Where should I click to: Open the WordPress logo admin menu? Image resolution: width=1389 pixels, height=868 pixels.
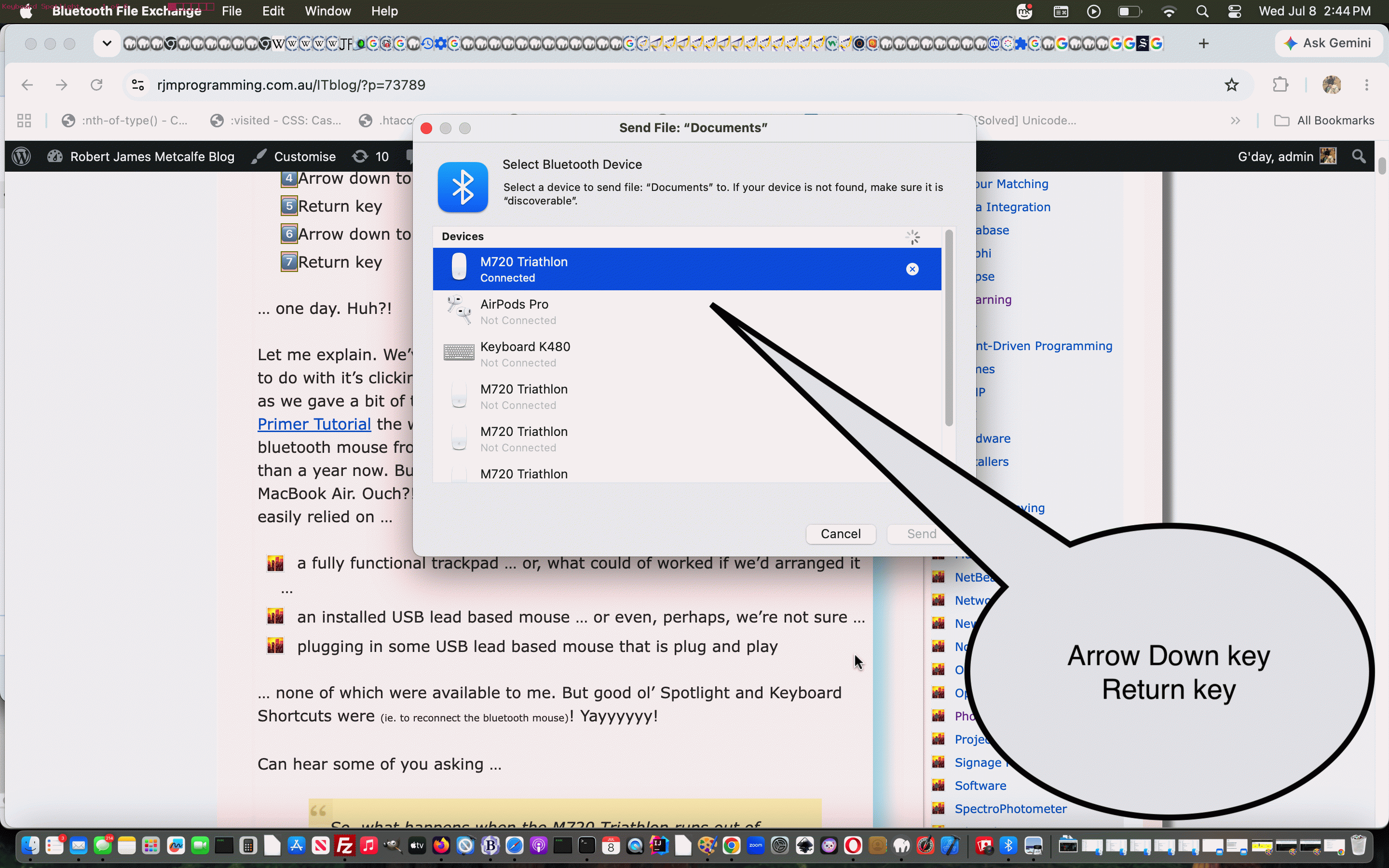[x=21, y=157]
